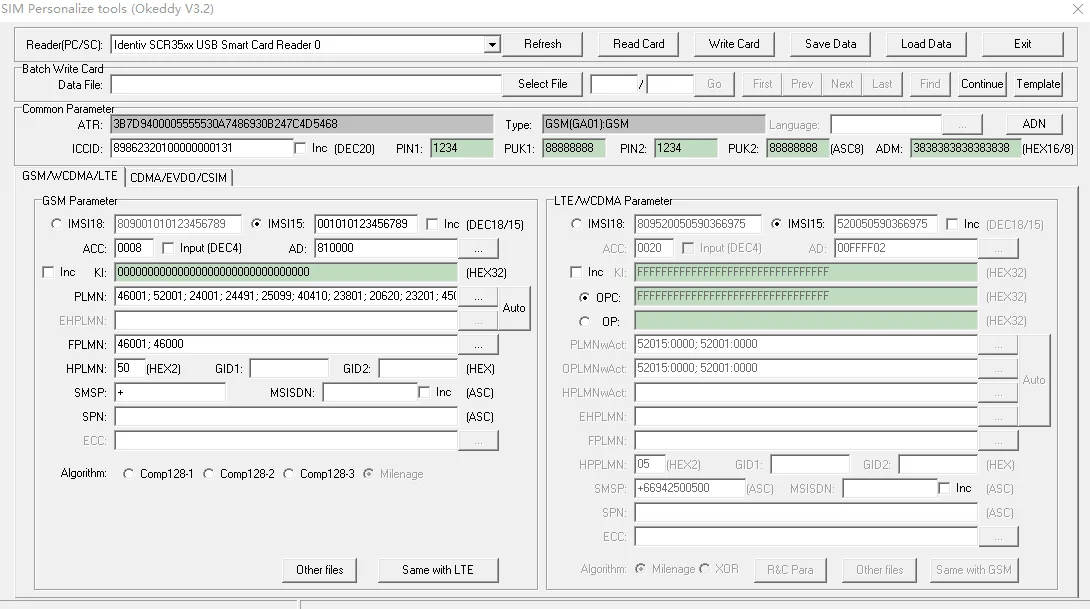
Task: Click in the Data File field
Action: pos(306,85)
